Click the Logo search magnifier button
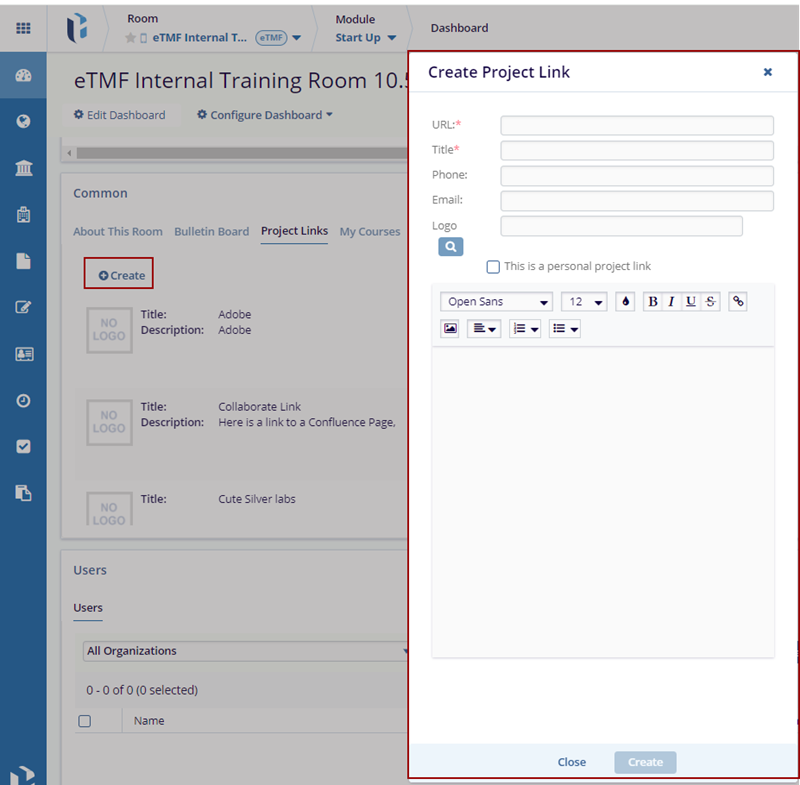 [x=450, y=246]
